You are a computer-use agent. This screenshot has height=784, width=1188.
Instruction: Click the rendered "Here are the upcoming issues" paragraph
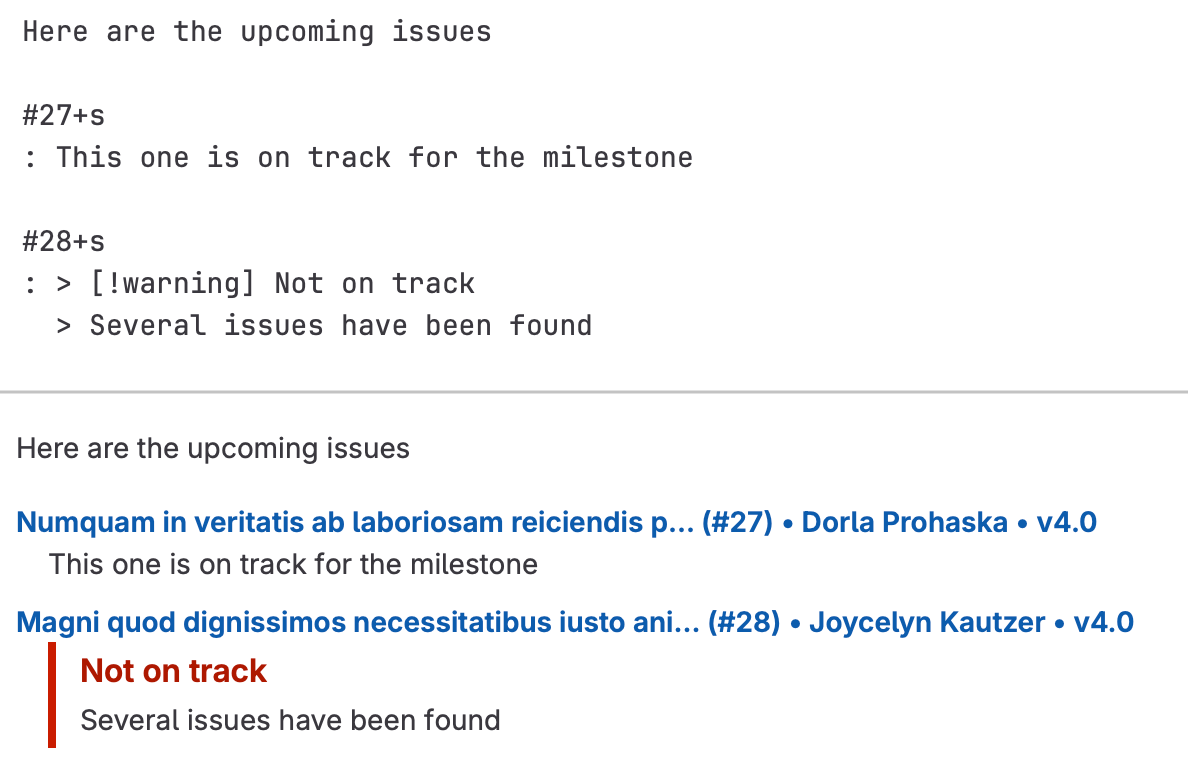click(213, 449)
